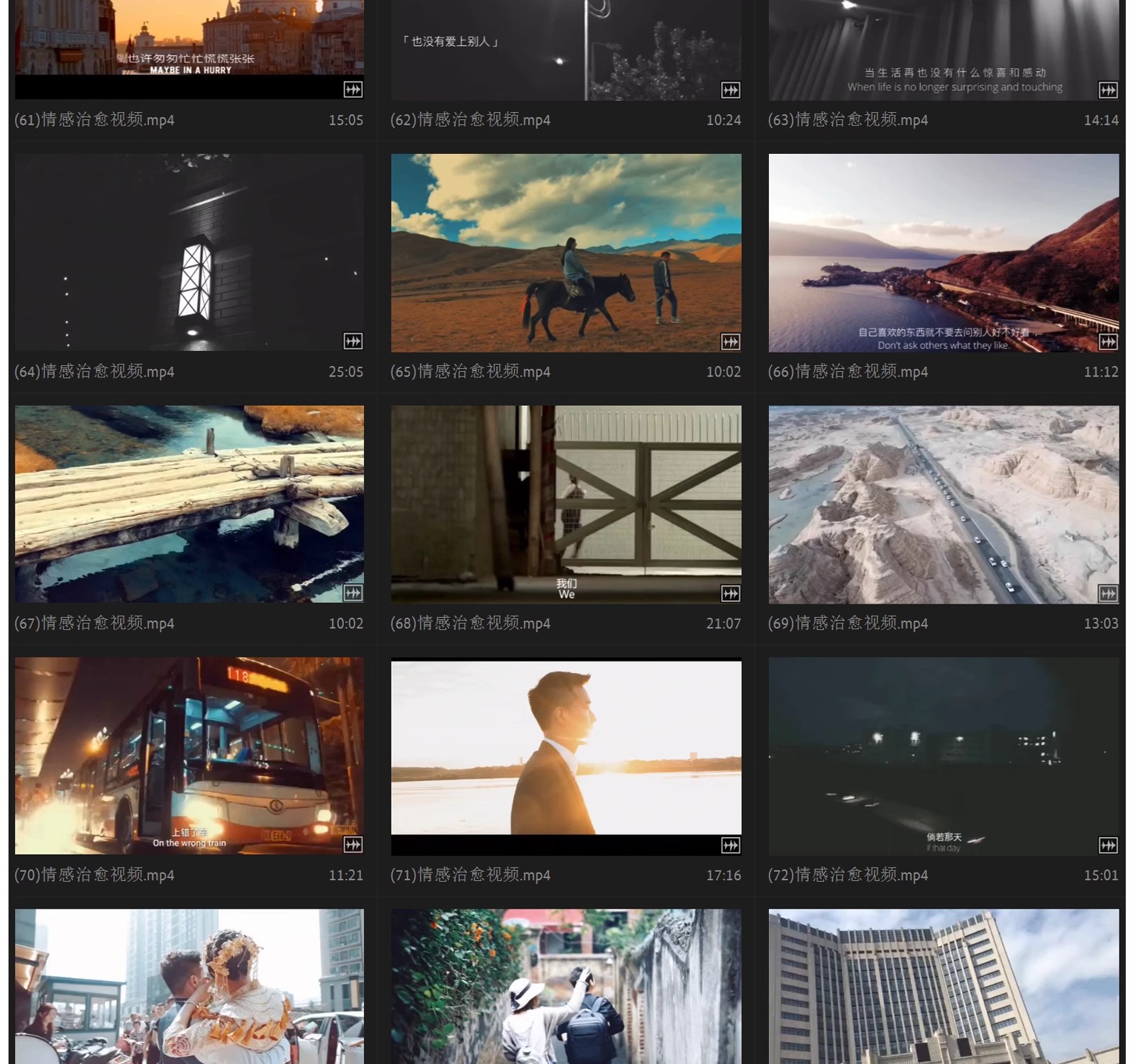Click the file name '(71)情感治愈视频.mp4'
This screenshot has height=1064, width=1135.
pos(470,875)
